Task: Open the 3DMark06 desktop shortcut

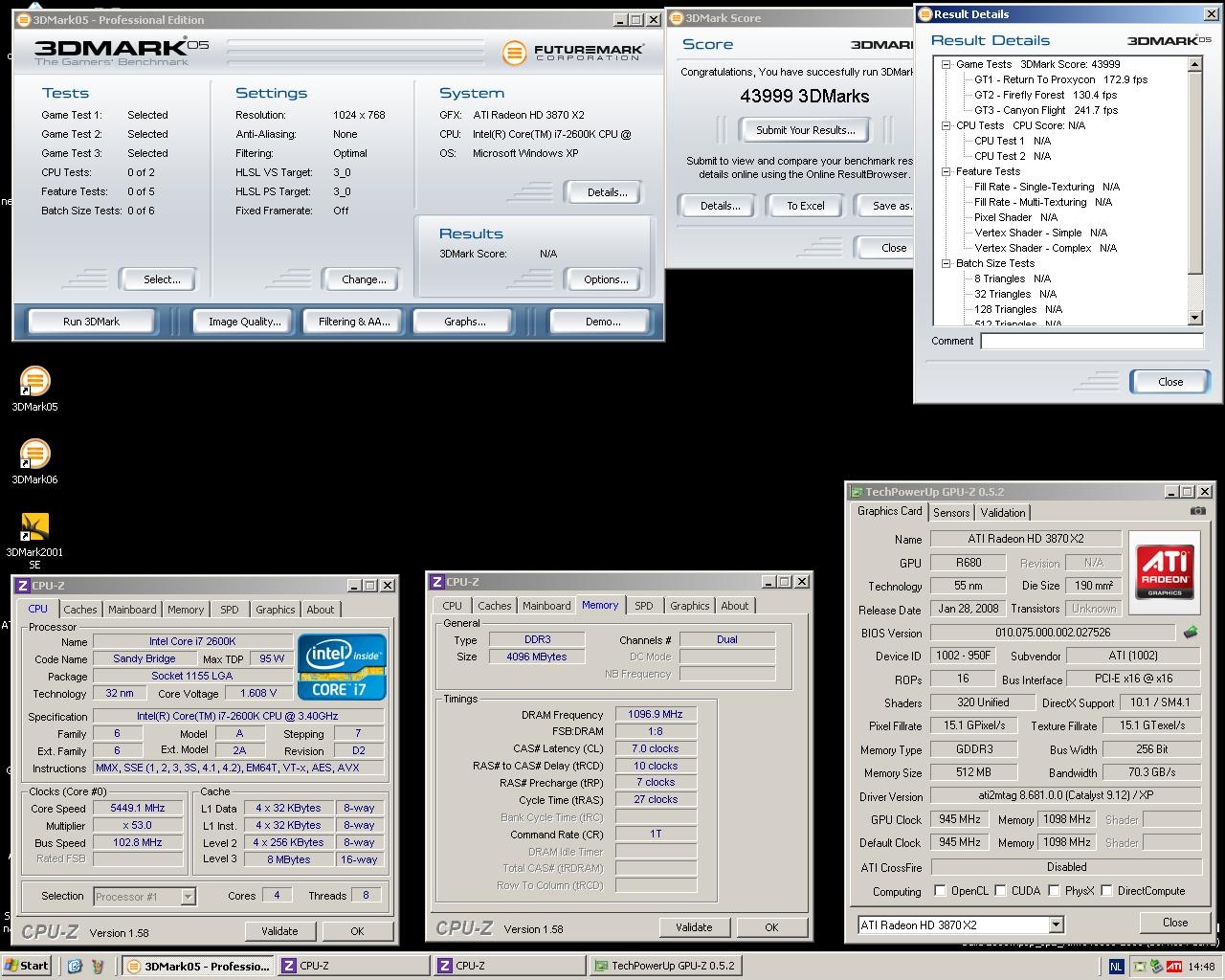Action: 34,455
